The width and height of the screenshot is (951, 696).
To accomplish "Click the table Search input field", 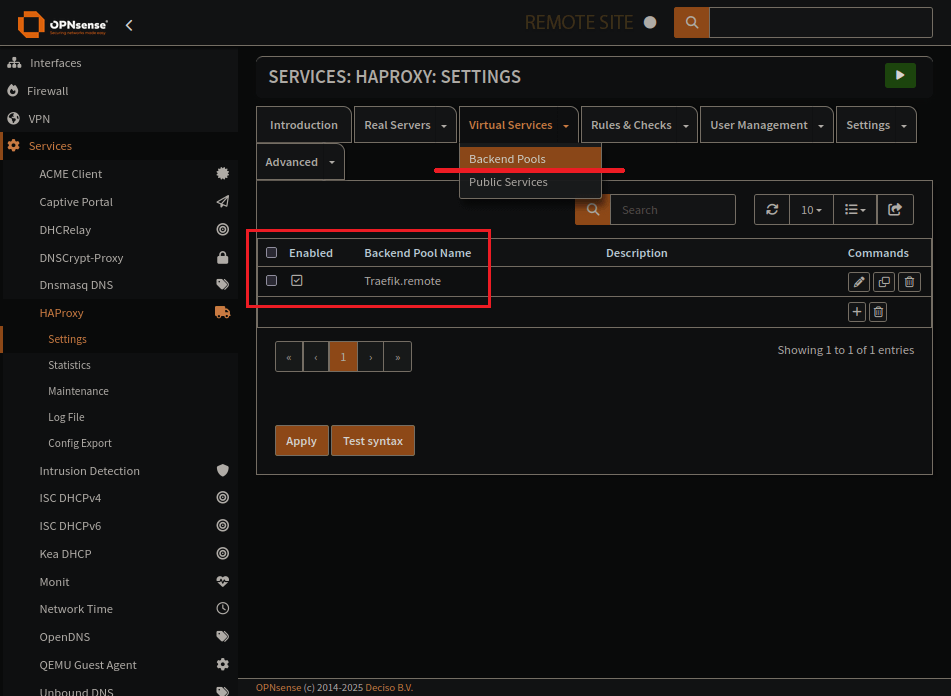I will (x=673, y=209).
